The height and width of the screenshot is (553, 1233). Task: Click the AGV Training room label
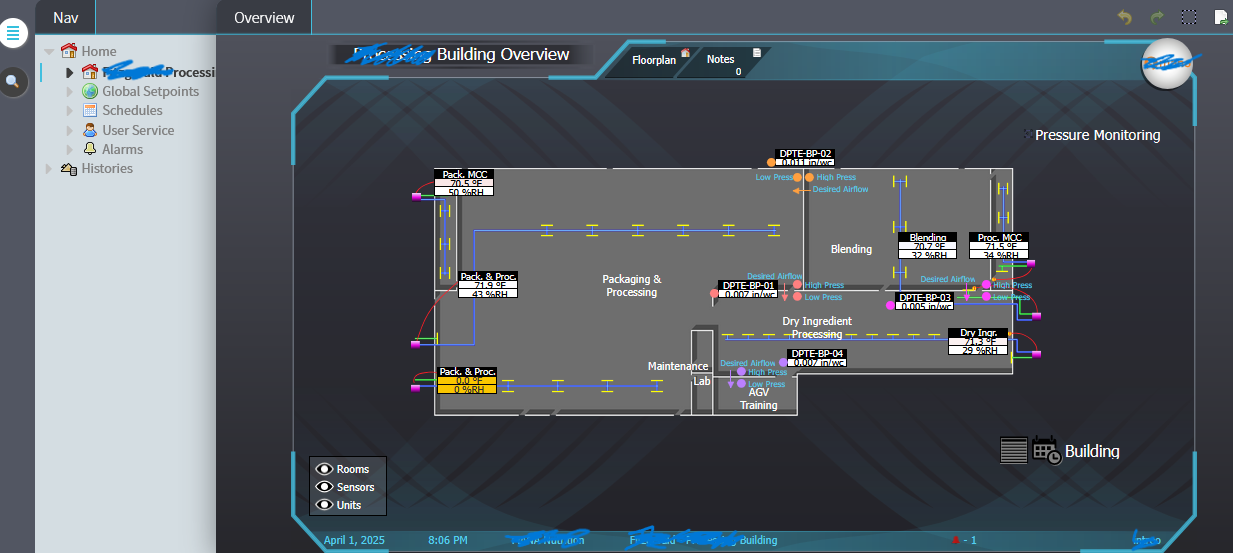point(759,399)
